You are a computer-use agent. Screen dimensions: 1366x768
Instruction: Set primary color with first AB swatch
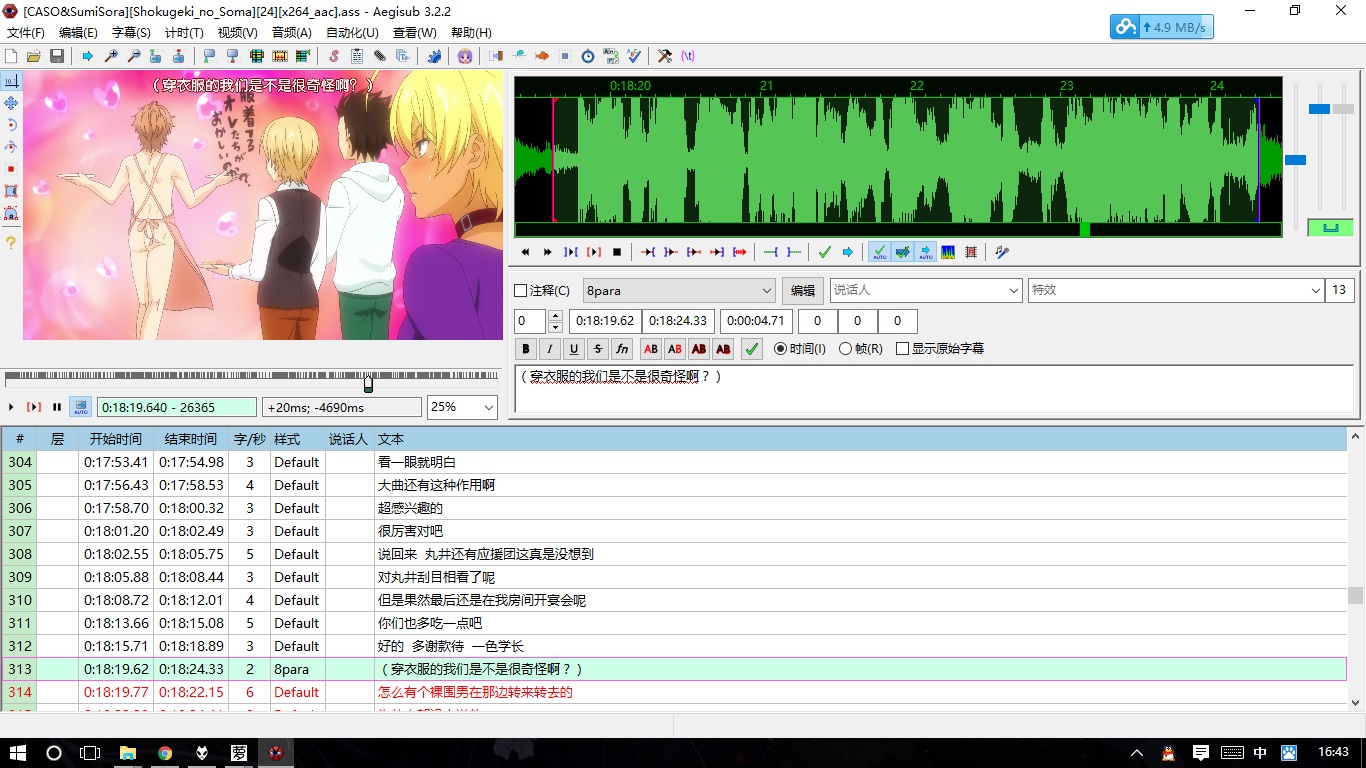pyautogui.click(x=651, y=349)
